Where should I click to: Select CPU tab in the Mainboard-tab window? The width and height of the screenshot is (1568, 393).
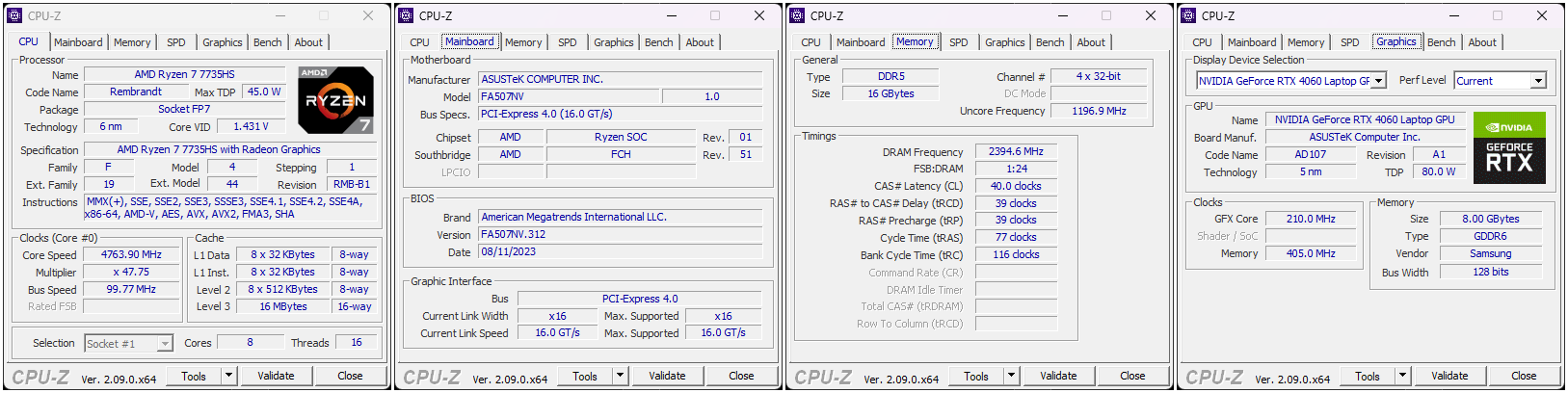point(419,42)
